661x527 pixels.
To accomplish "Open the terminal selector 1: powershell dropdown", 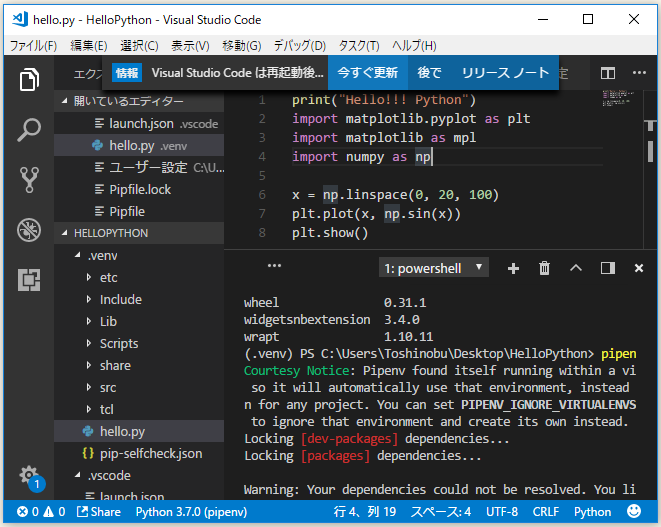I will tap(434, 268).
